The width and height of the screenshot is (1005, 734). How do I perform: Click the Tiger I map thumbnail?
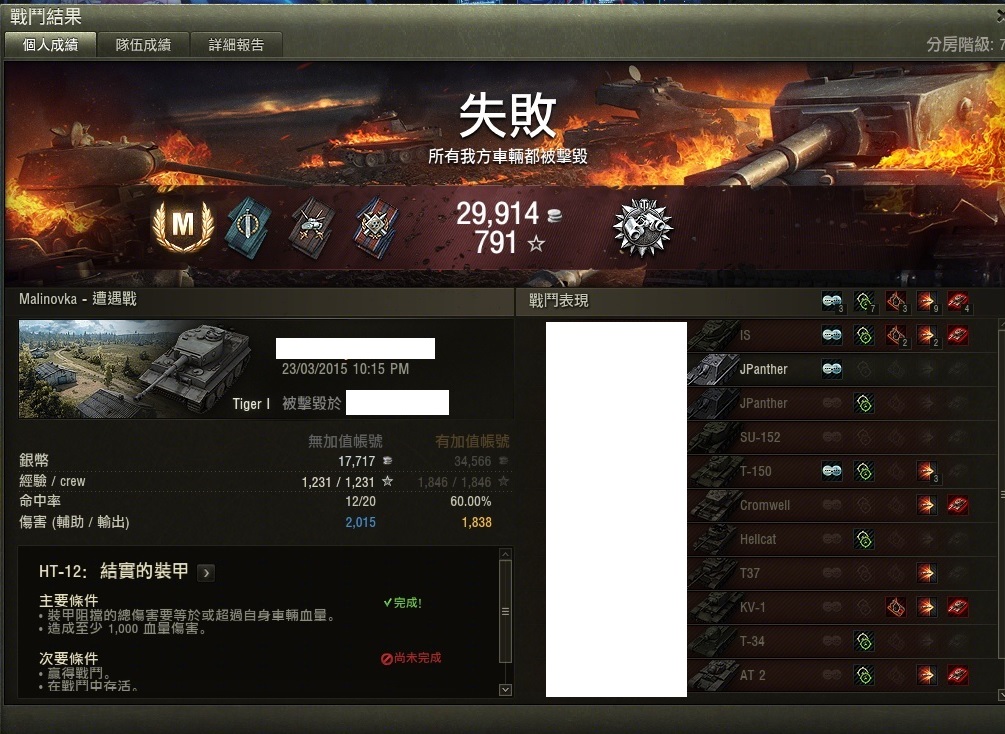136,369
